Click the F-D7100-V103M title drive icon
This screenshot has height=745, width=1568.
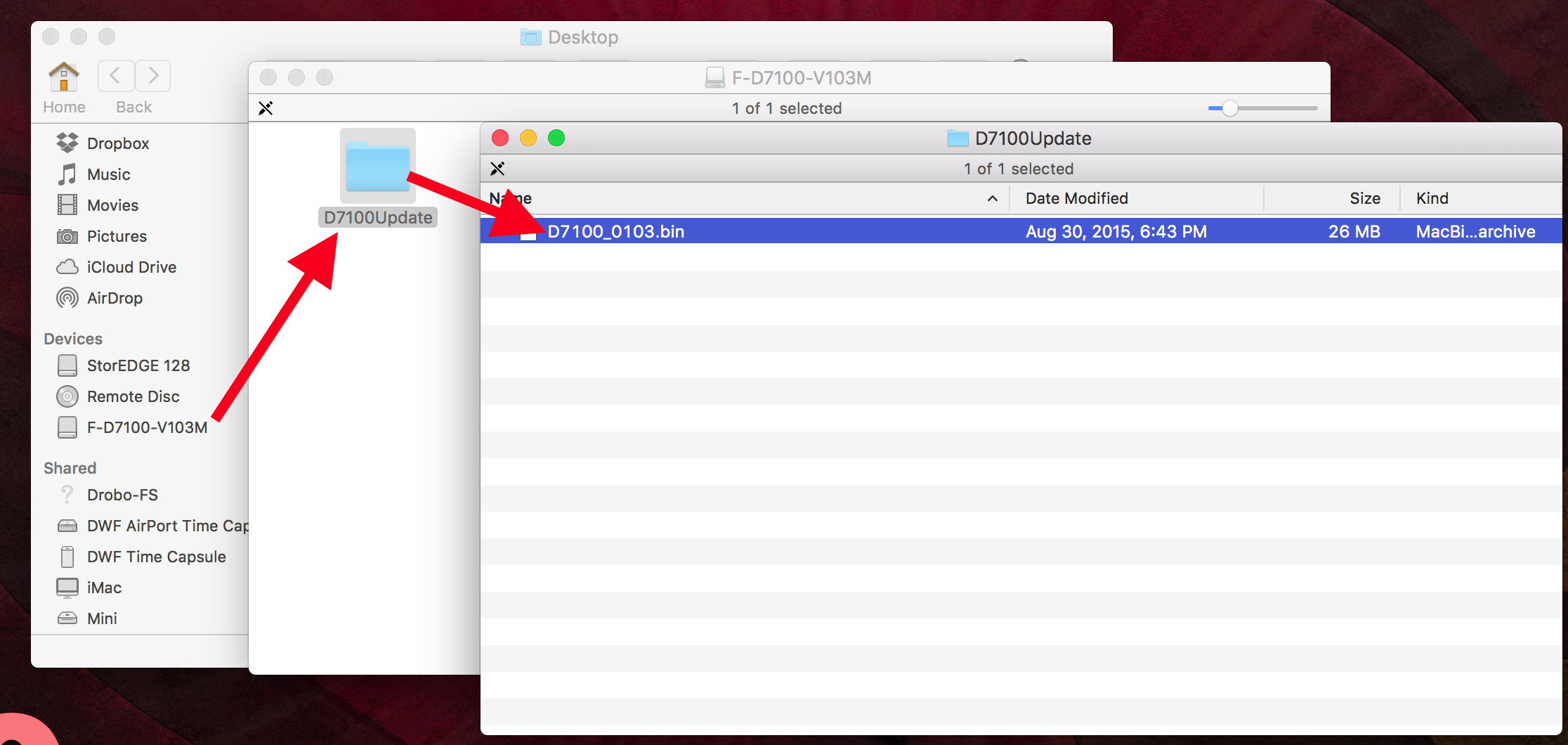coord(714,77)
